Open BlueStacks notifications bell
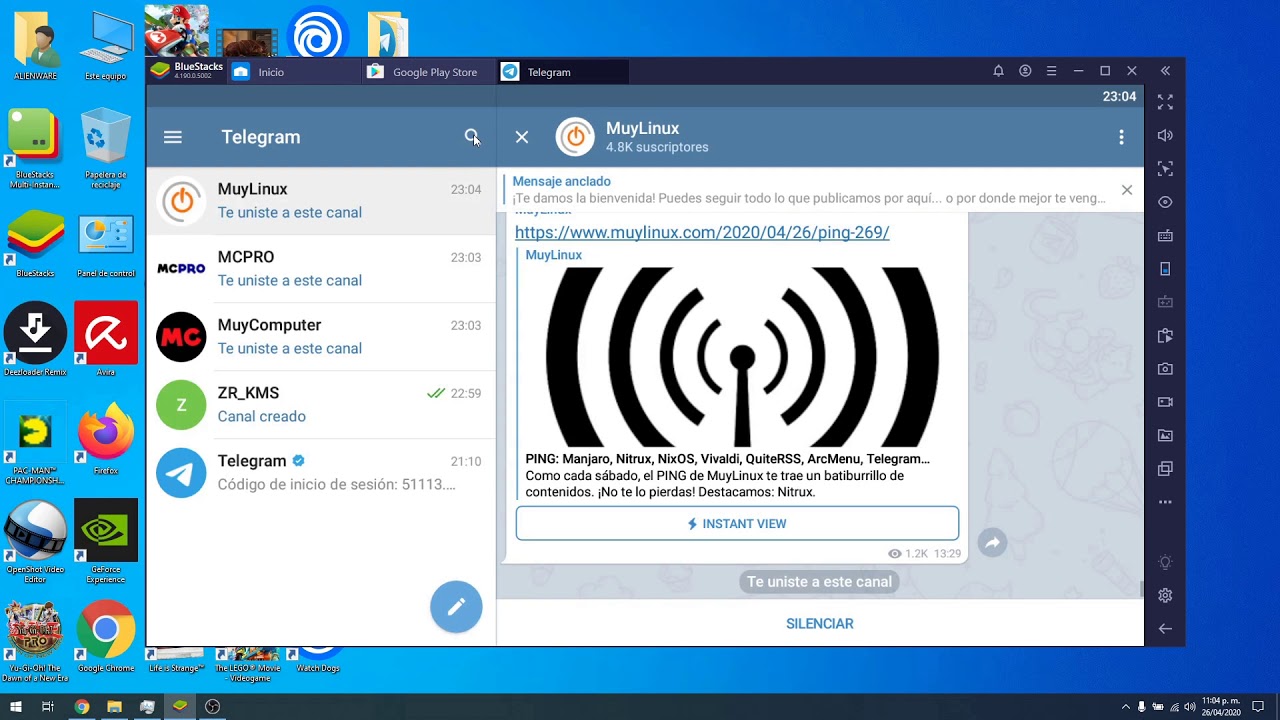 click(x=998, y=71)
